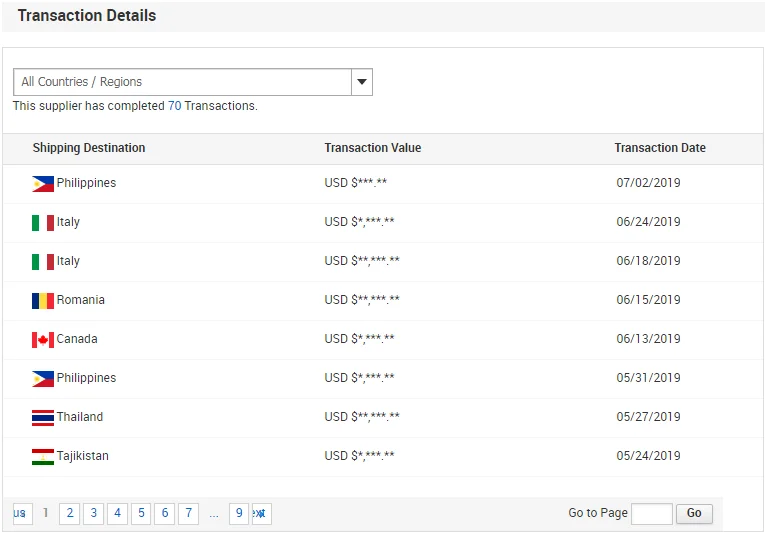This screenshot has width=765, height=533.
Task: Click the Romania flag icon
Action: (42, 300)
